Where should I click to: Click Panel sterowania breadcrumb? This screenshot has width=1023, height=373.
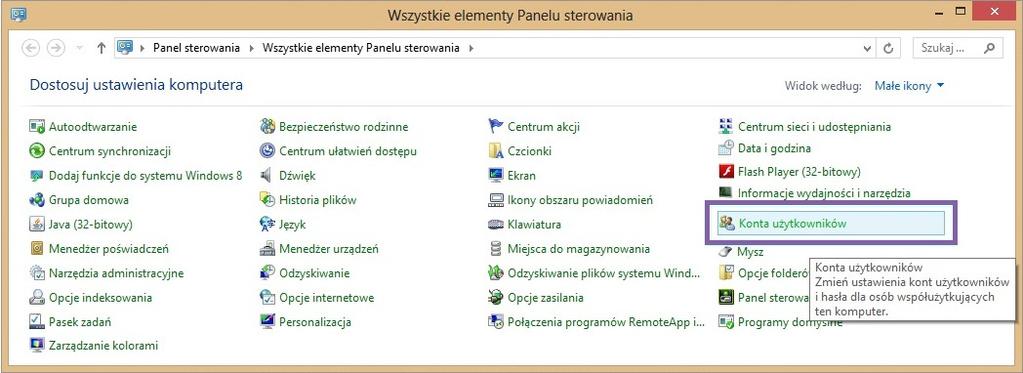(196, 48)
